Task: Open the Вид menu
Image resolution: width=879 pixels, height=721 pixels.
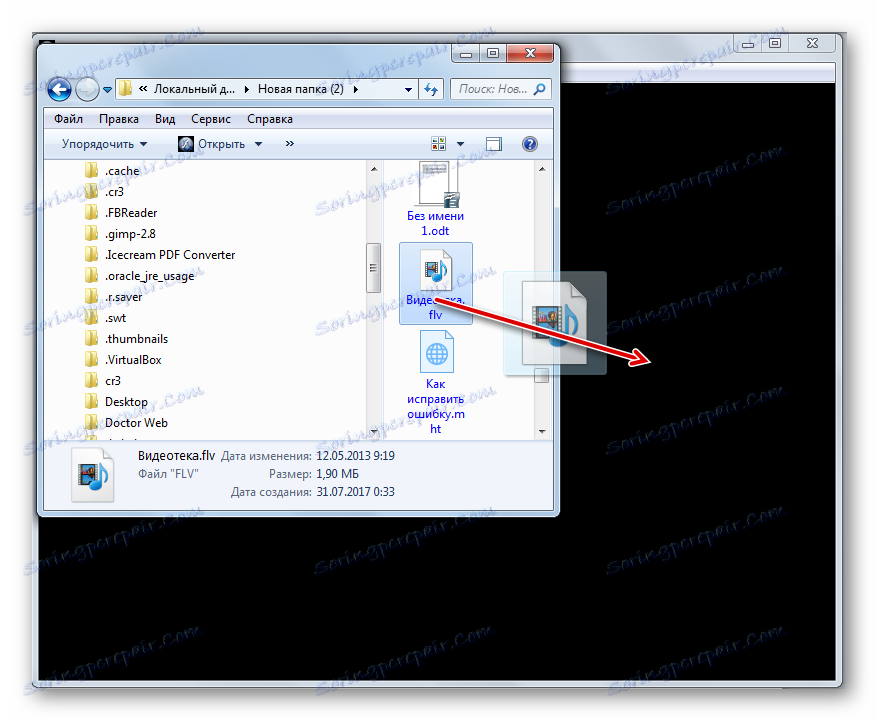Action: [165, 119]
